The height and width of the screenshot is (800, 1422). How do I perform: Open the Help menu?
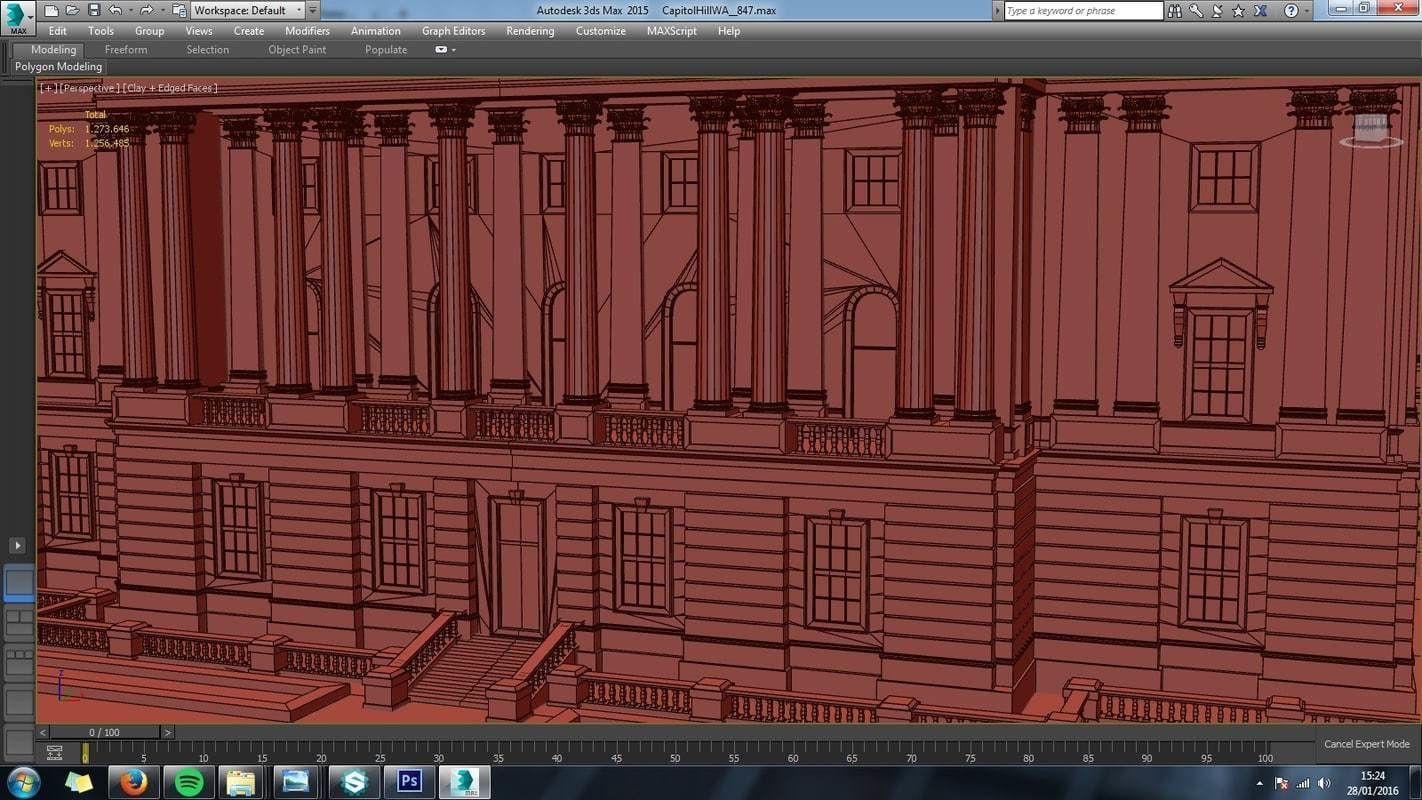click(x=729, y=31)
